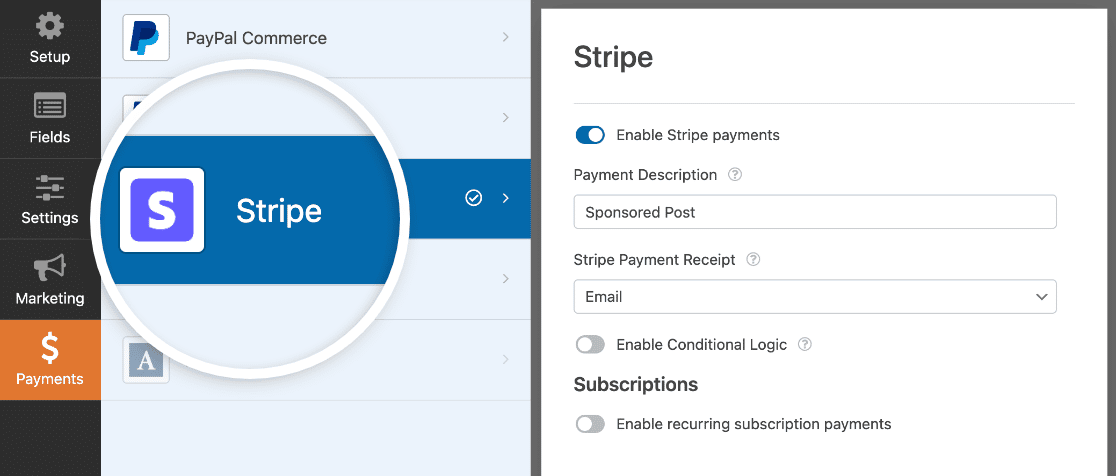Click the Payment Description input field
The height and width of the screenshot is (476, 1116).
pyautogui.click(x=815, y=212)
